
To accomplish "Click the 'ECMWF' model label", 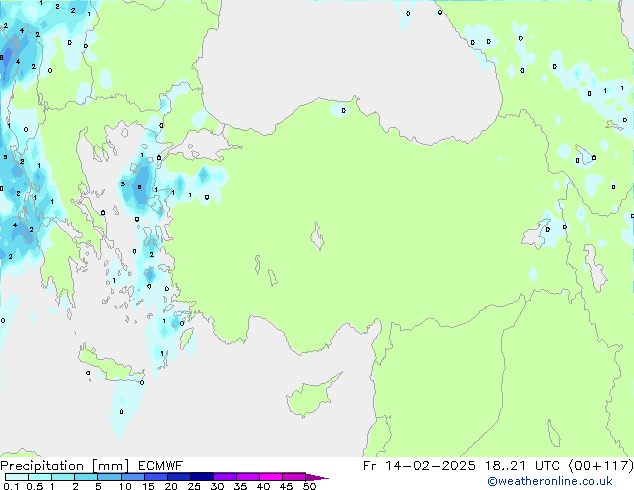I will click(161, 466).
